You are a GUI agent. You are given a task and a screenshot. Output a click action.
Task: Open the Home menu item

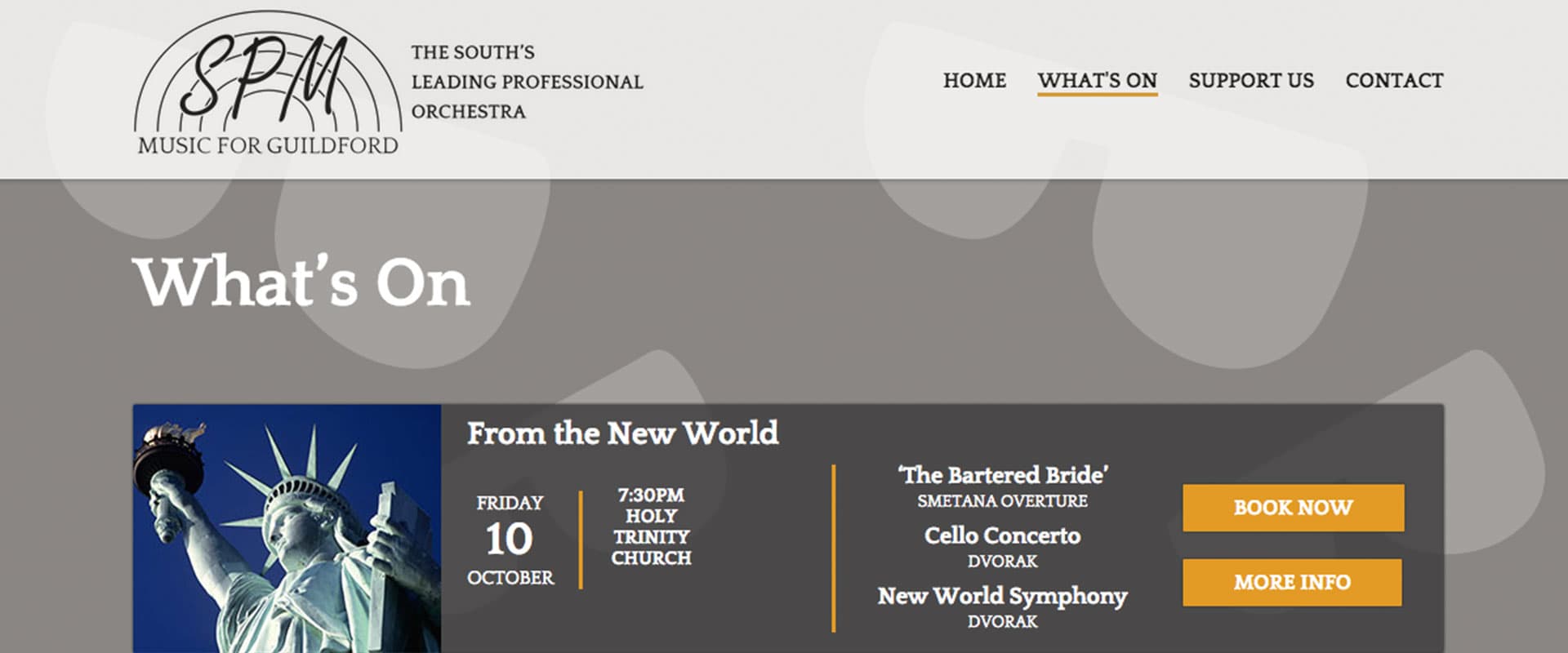[974, 81]
